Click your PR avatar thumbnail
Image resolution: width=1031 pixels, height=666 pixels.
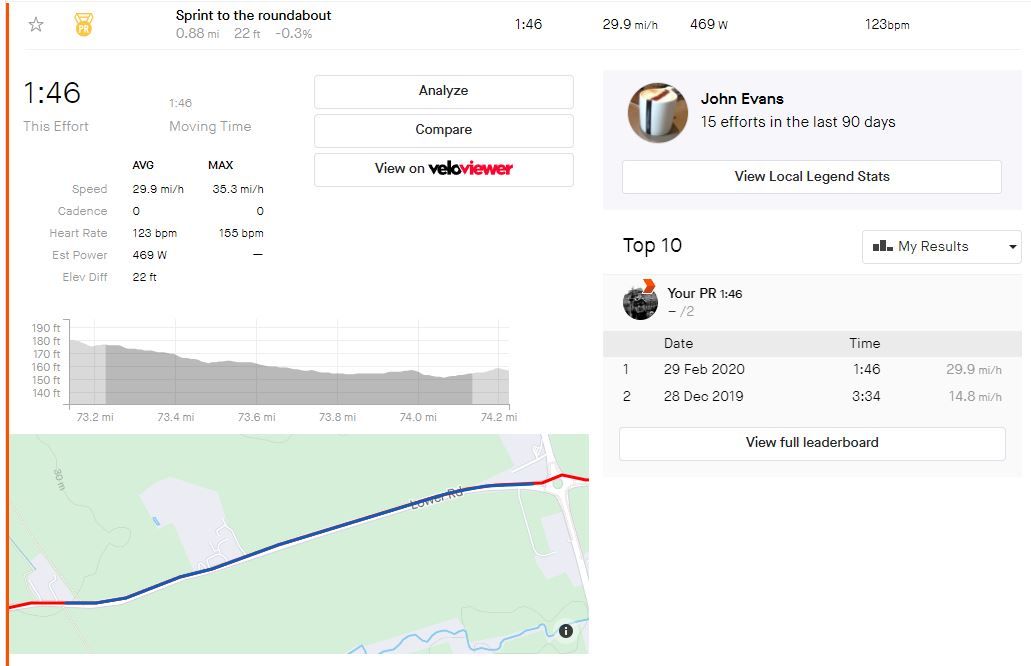[640, 302]
